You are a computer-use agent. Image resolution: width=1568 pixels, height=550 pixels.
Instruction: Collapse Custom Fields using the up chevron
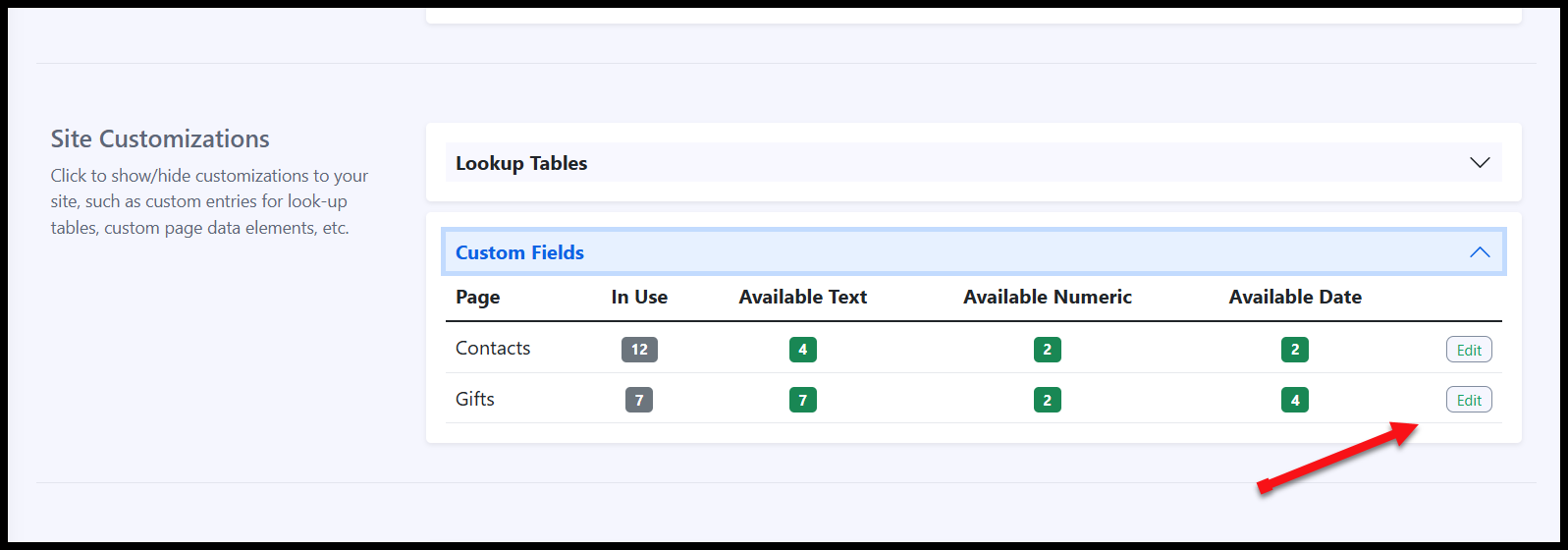[1480, 252]
